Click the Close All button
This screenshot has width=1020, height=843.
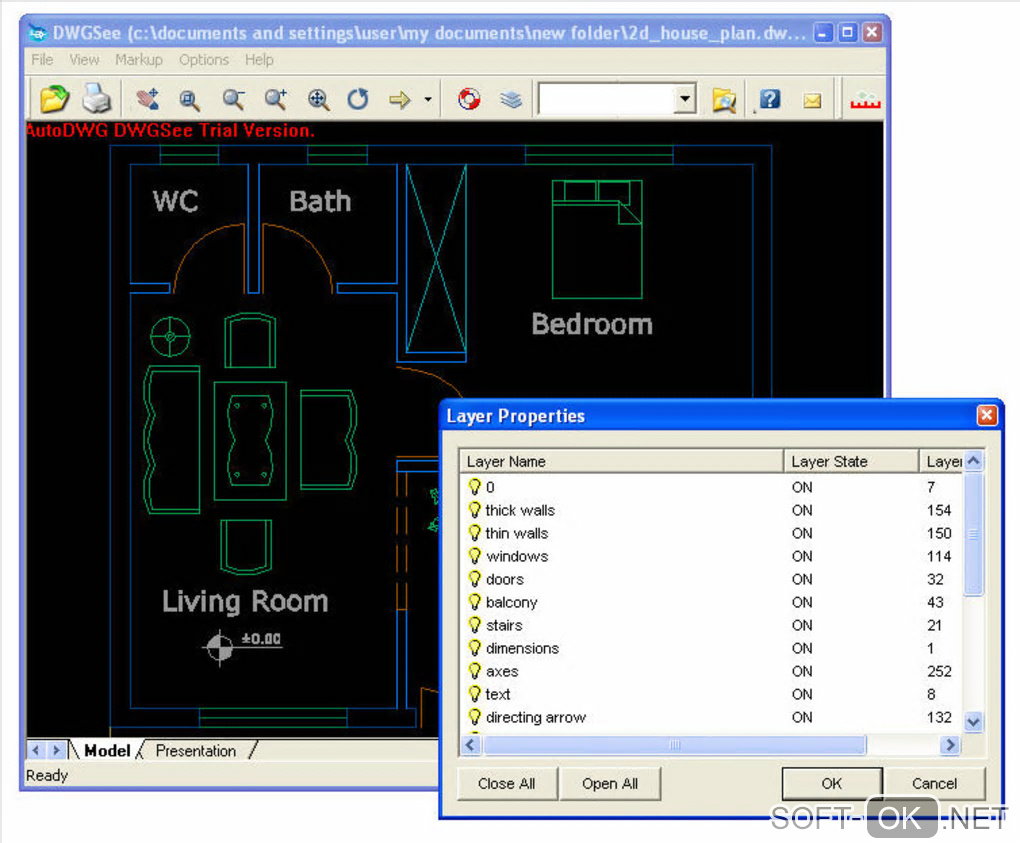(507, 784)
